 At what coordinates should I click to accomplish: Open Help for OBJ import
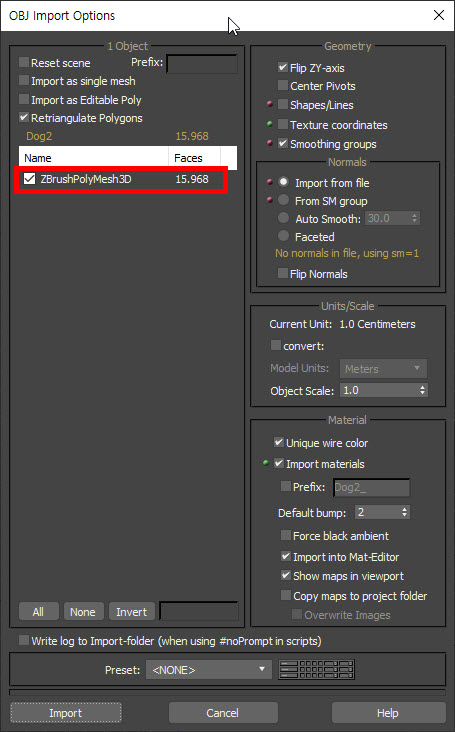tap(388, 712)
